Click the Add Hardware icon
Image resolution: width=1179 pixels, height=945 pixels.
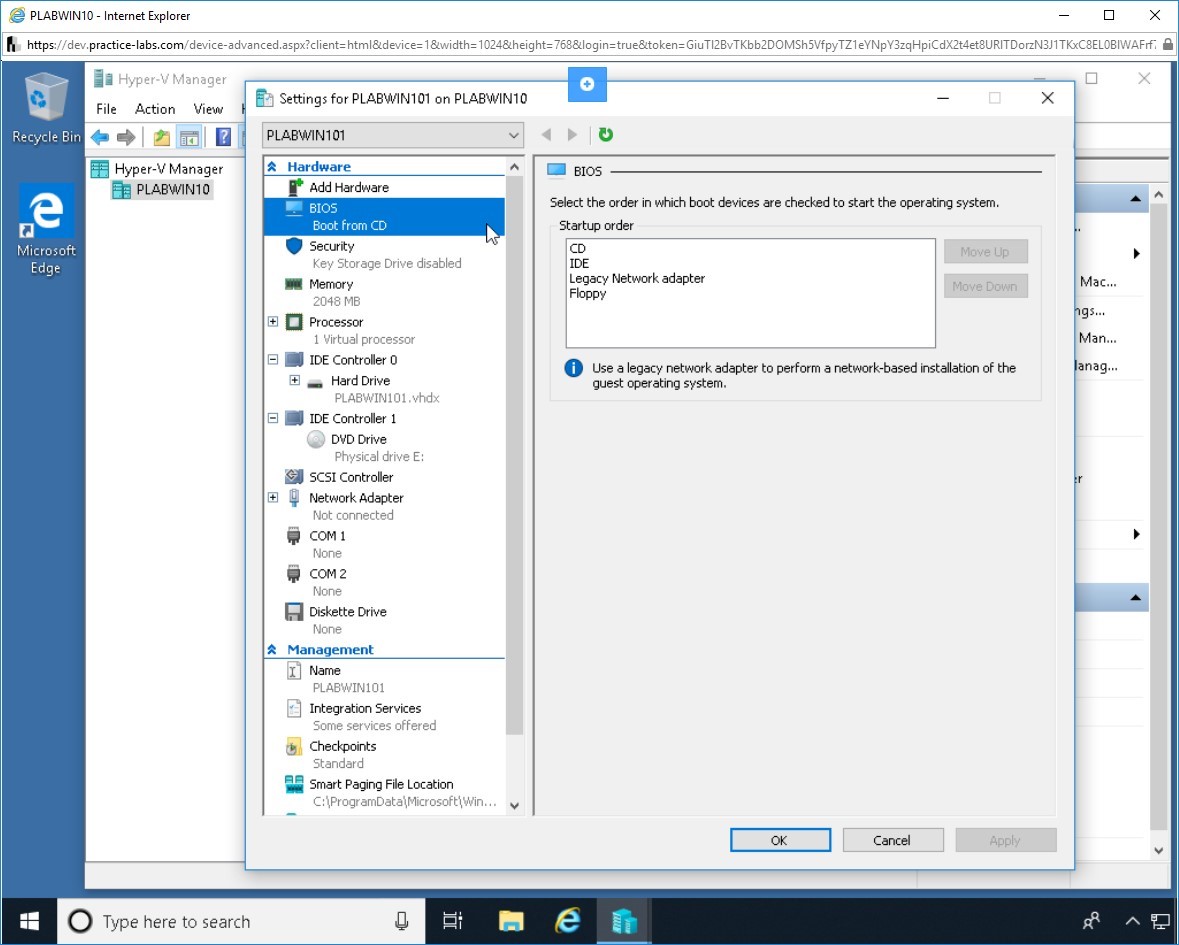295,187
